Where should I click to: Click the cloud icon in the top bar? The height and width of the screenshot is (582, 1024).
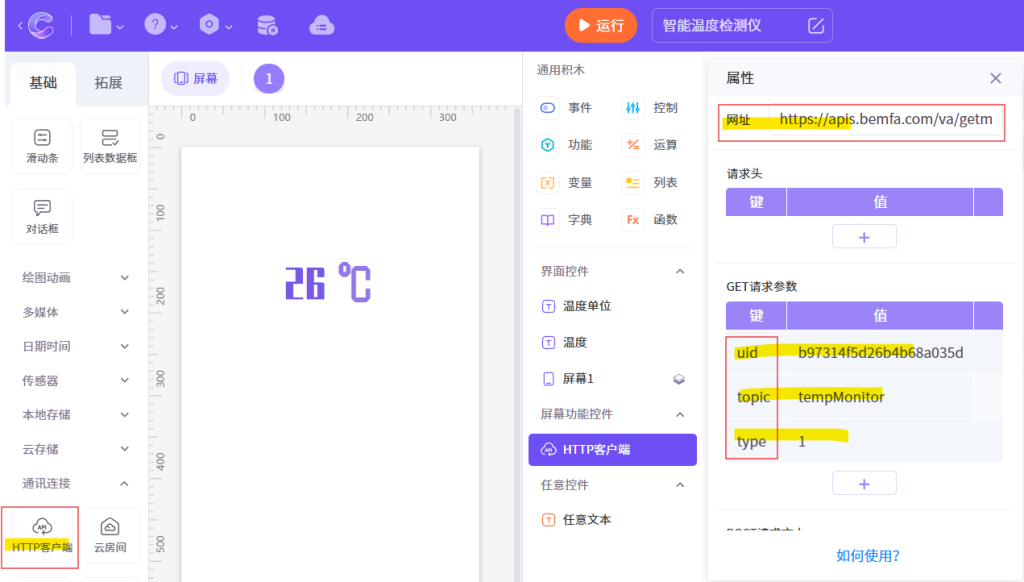(321, 25)
